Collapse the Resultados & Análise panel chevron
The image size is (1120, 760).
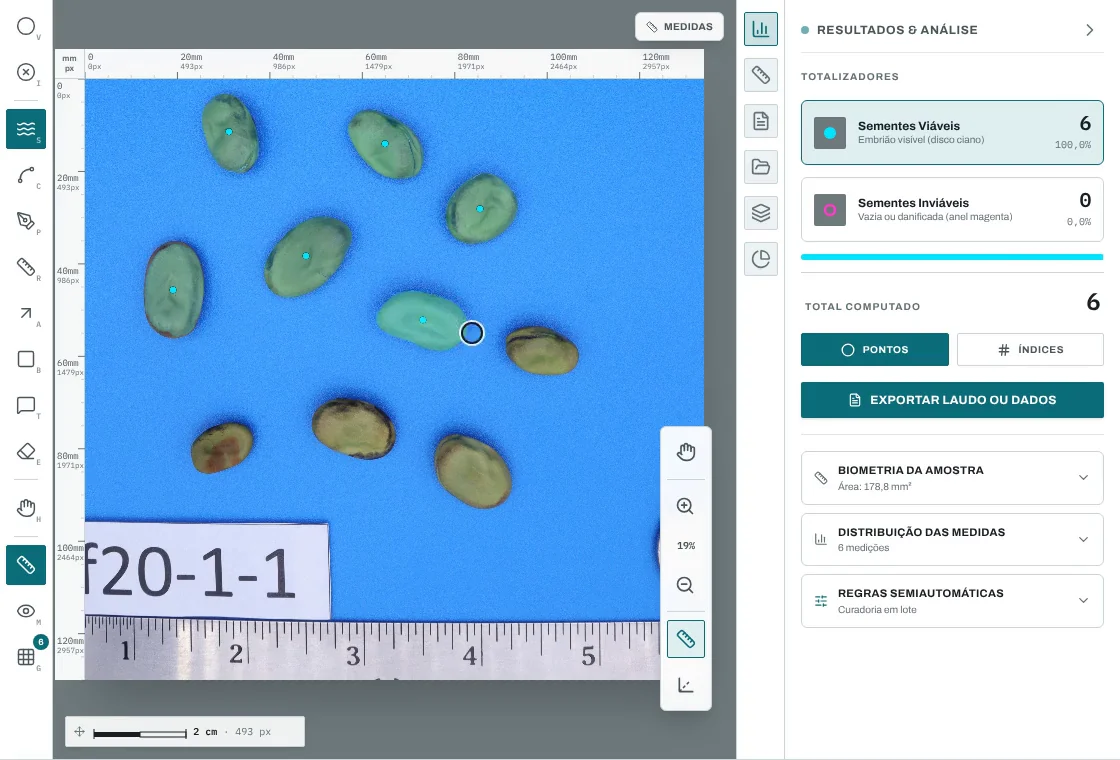click(x=1089, y=30)
